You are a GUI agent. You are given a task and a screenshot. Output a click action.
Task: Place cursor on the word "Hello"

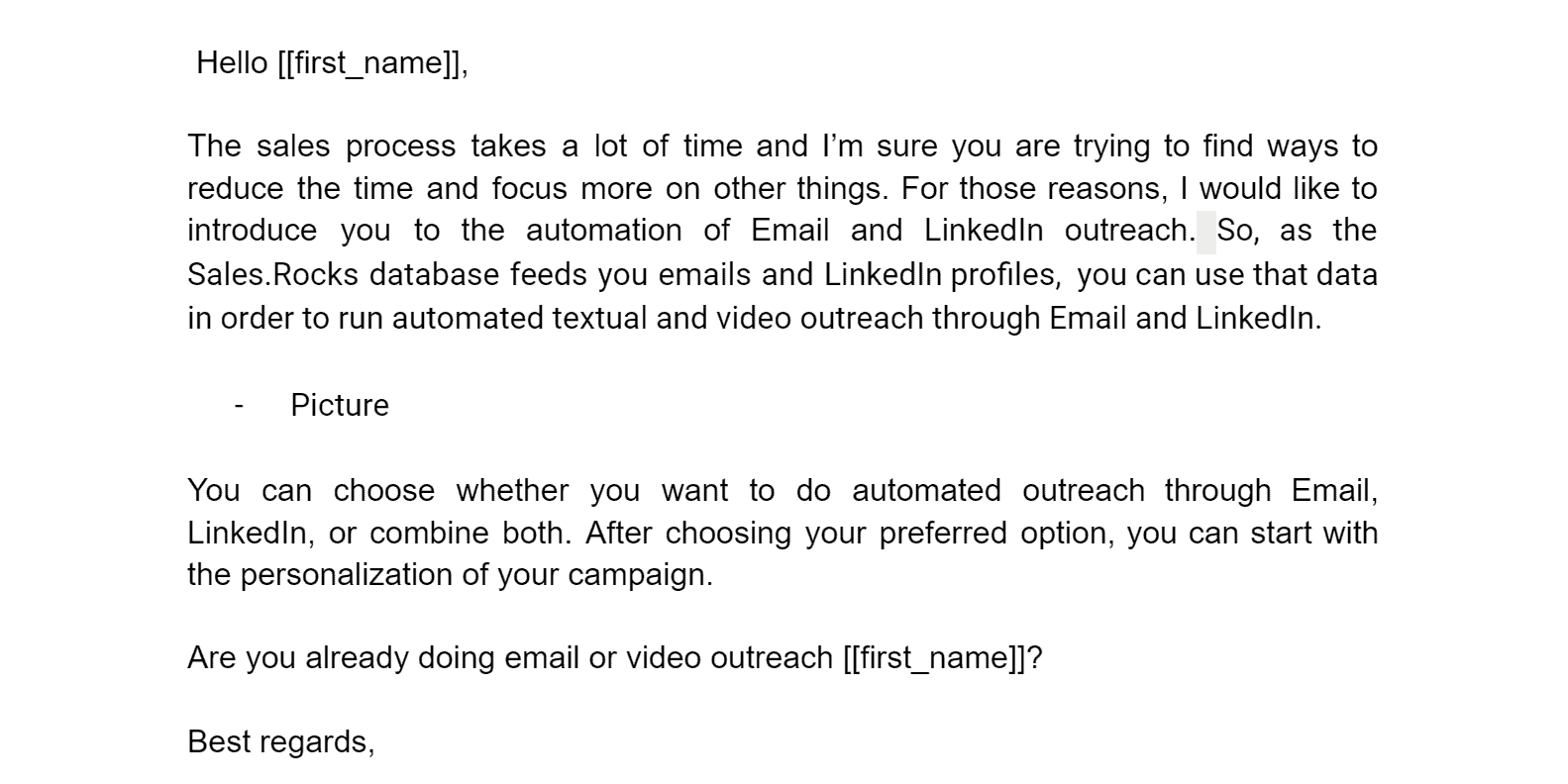coord(232,63)
